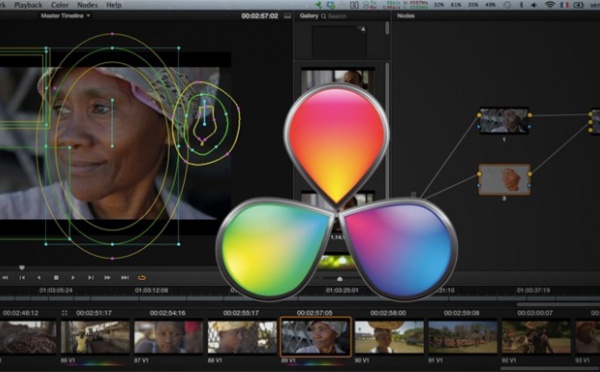This screenshot has width=600, height=372.
Task: Click the green arrow menu bar icon
Action: (318, 5)
